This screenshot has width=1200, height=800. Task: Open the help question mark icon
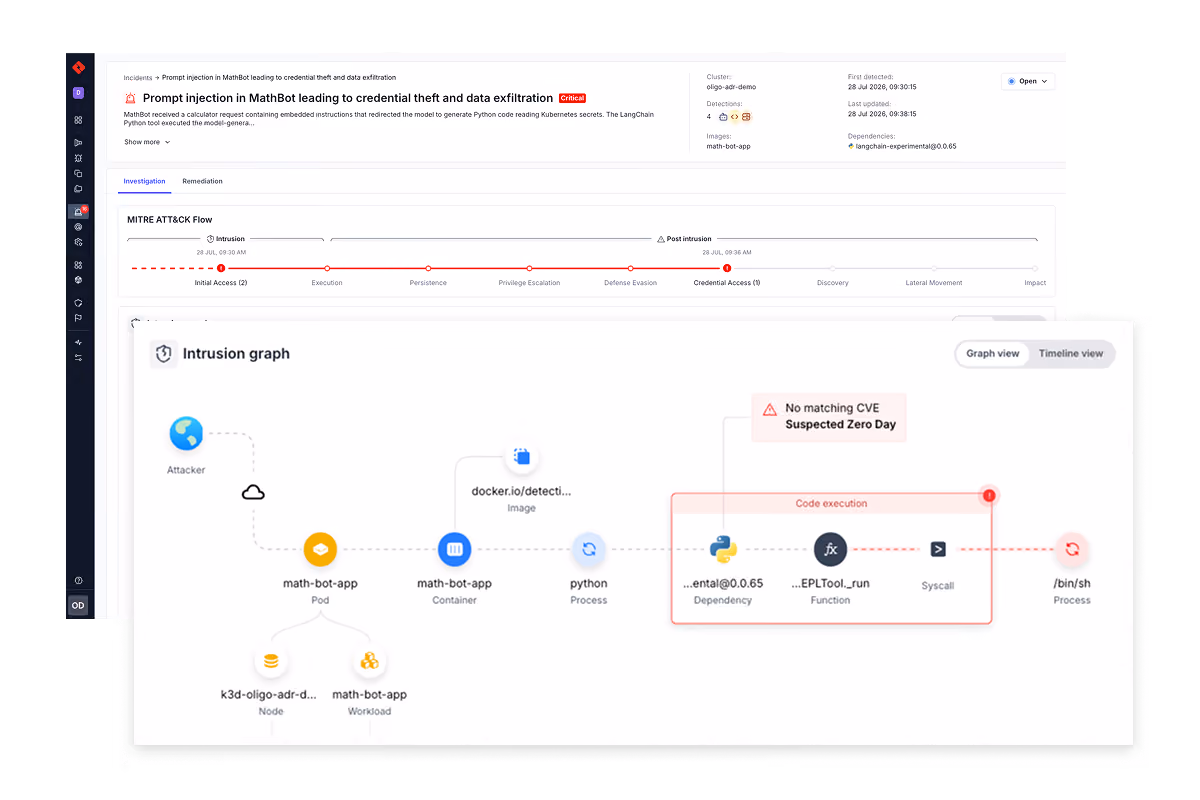coord(78,581)
